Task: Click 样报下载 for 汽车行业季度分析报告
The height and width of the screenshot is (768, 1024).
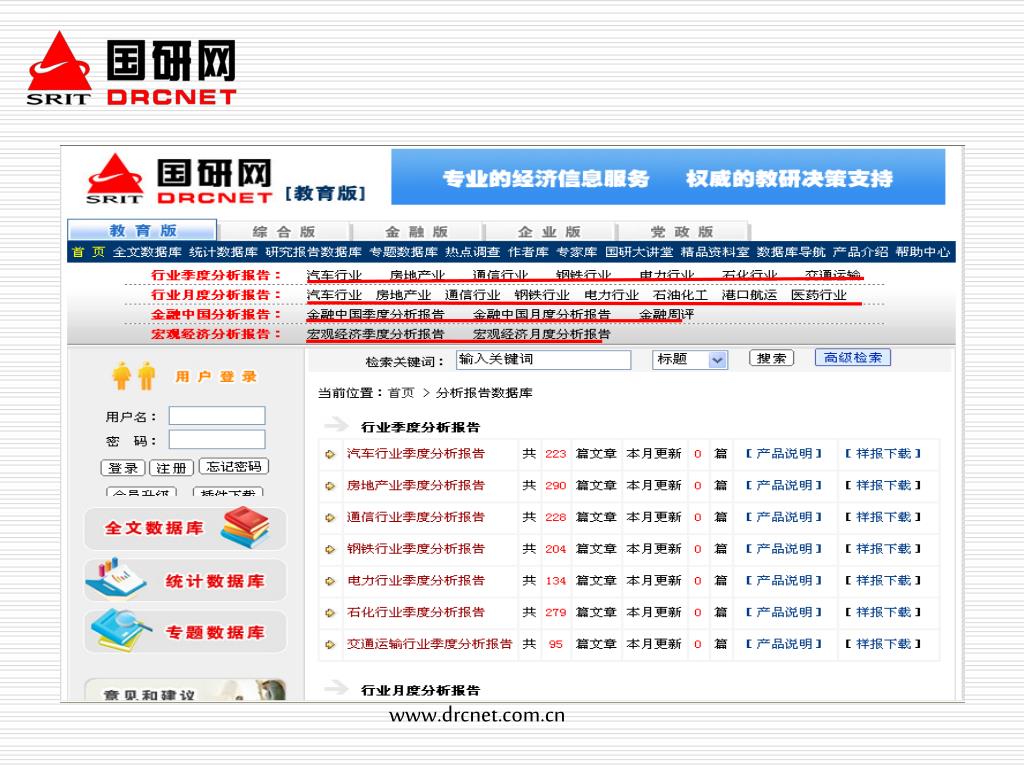Action: click(883, 454)
